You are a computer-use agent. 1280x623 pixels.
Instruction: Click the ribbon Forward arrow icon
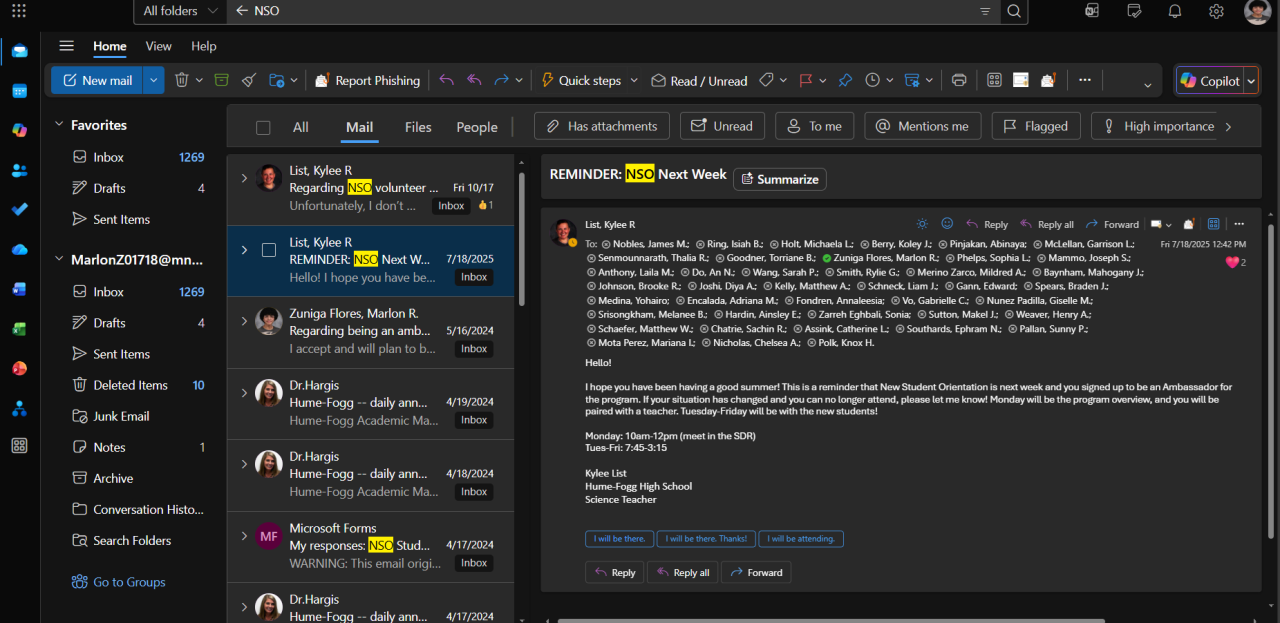click(x=502, y=80)
